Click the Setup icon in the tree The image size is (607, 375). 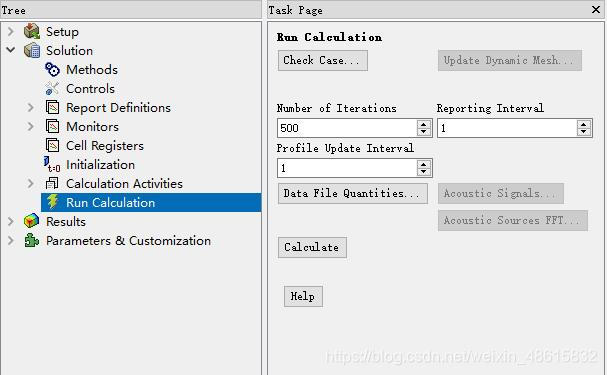pyautogui.click(x=32, y=31)
